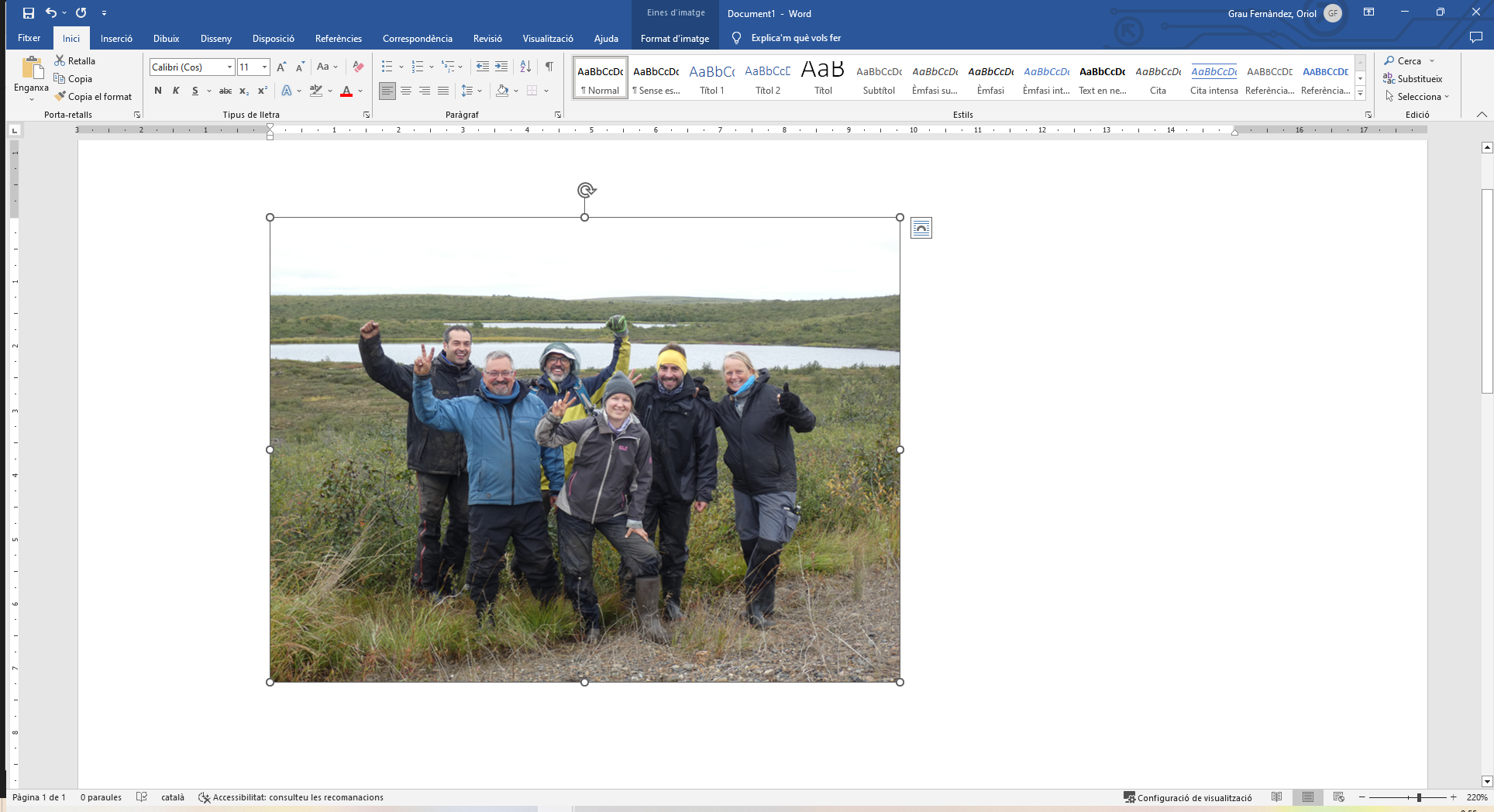This screenshot has height=812, width=1494.
Task: Show paragraph marks with the pilcrow button
Action: pyautogui.click(x=549, y=67)
